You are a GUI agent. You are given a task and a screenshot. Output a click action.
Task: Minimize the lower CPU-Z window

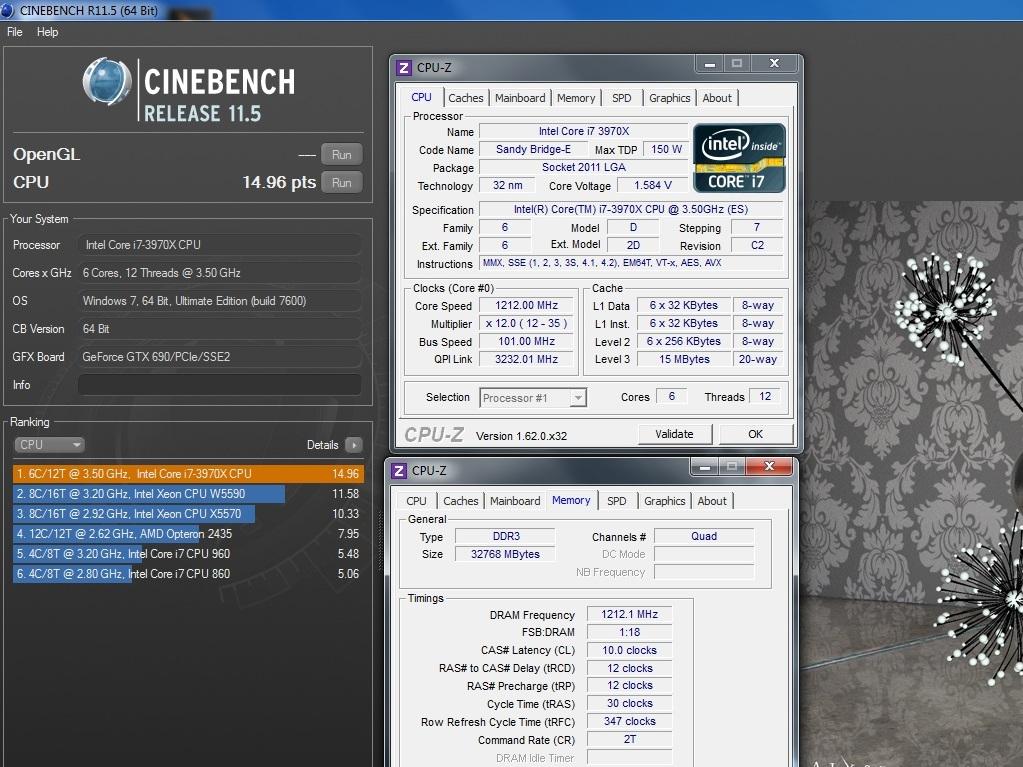click(x=705, y=467)
